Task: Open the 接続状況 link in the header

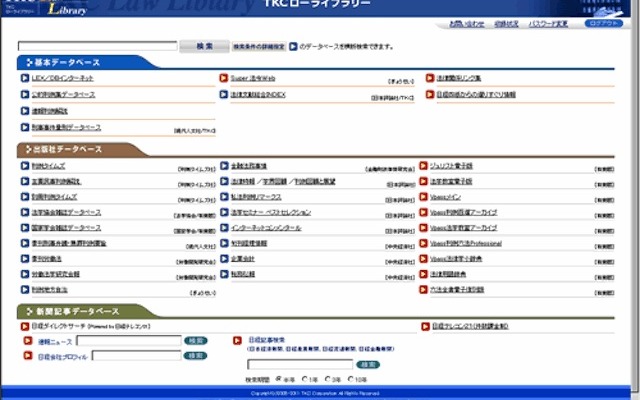Action: click(506, 24)
